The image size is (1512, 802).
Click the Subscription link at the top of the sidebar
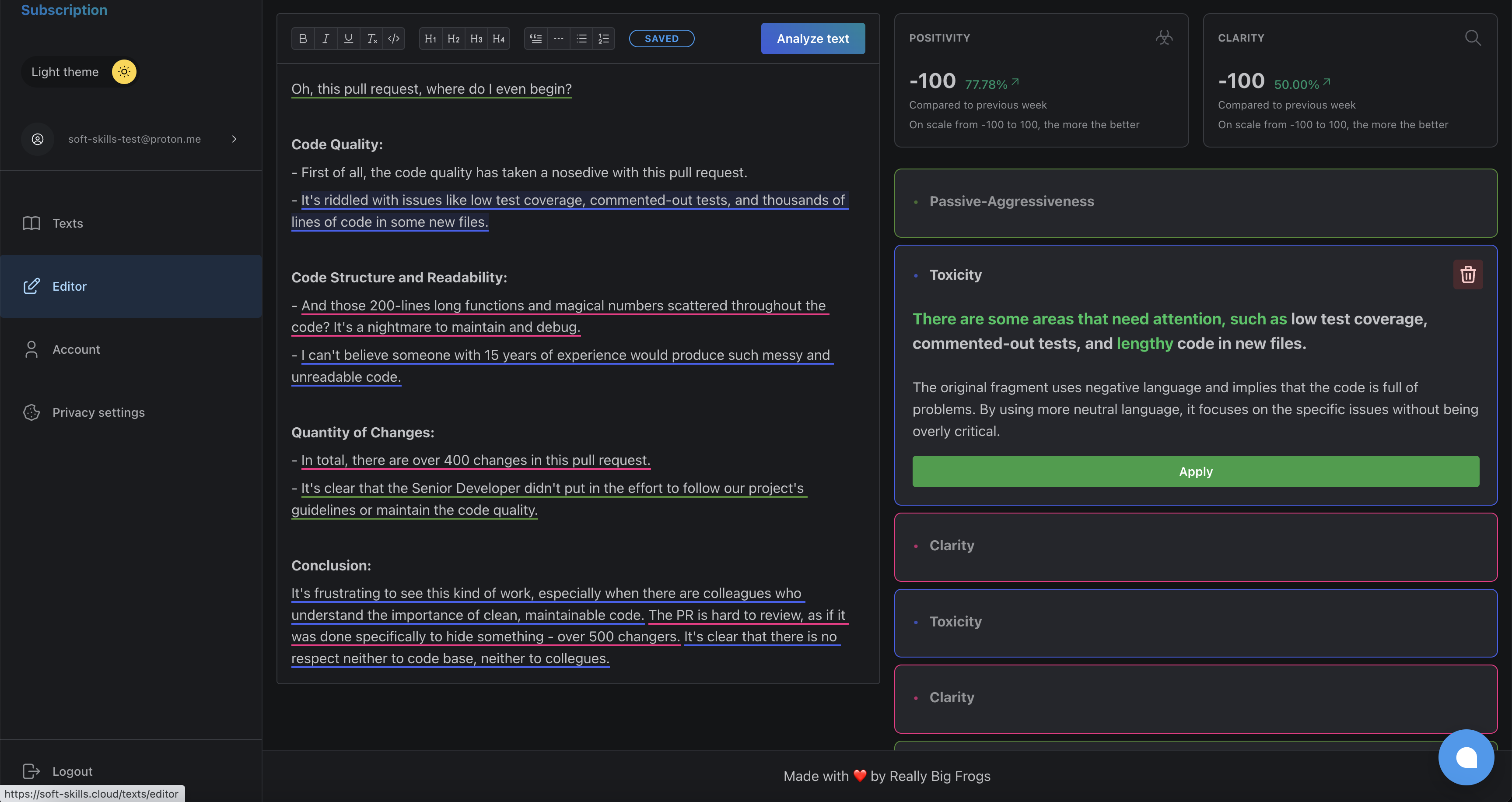click(64, 10)
